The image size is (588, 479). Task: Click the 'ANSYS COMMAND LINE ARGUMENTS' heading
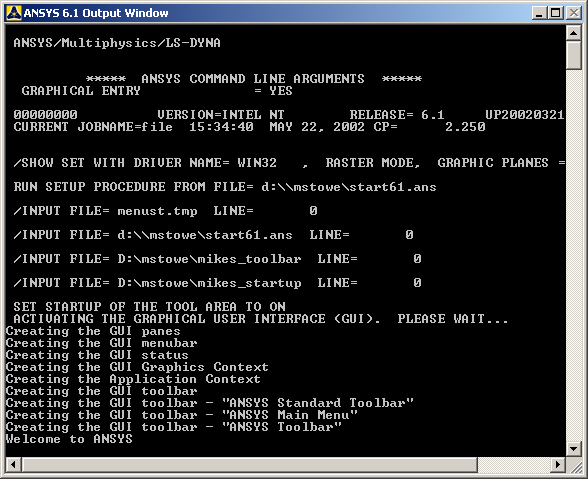[253, 79]
